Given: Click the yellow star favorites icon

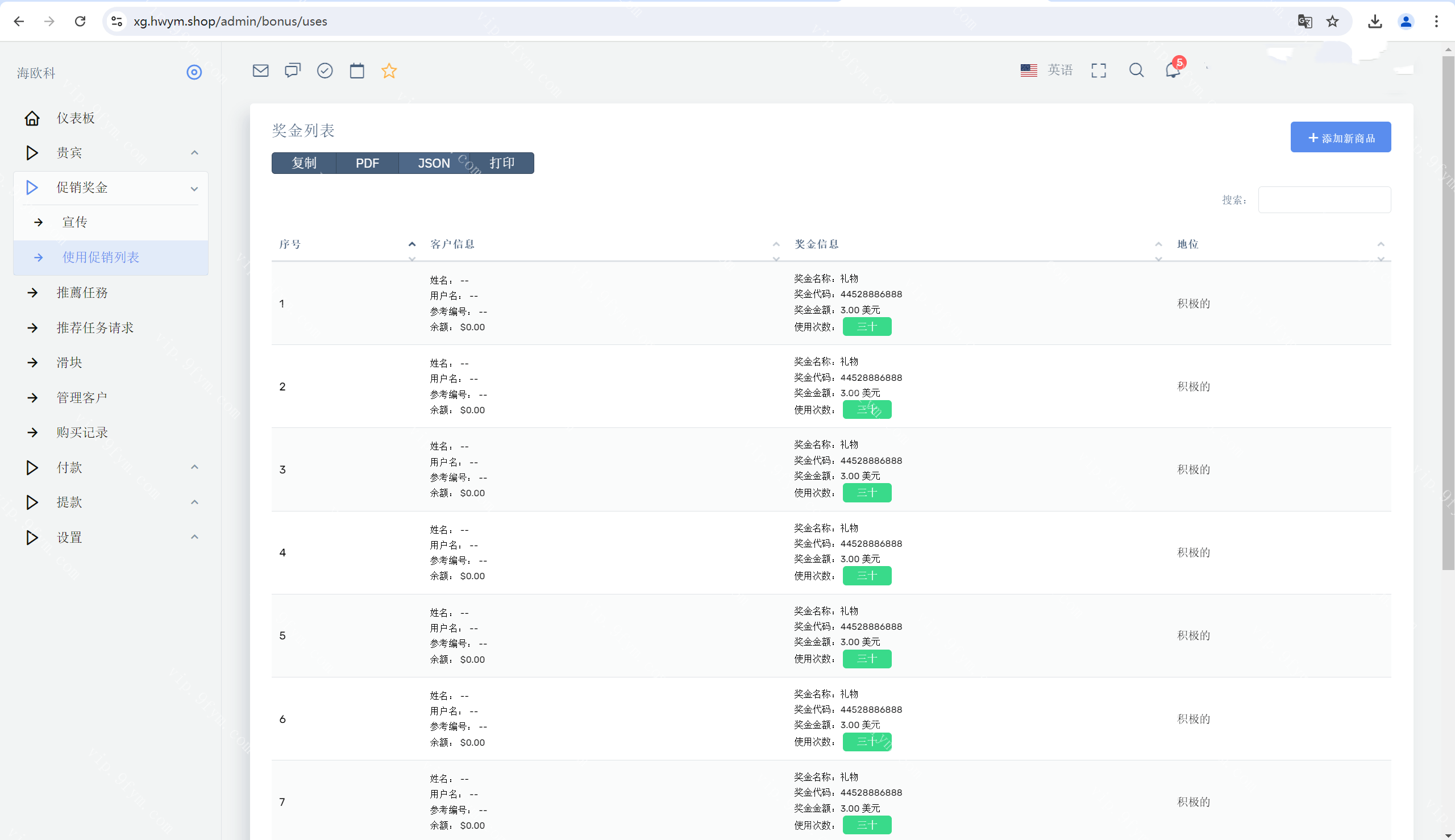Looking at the screenshot, I should (389, 70).
